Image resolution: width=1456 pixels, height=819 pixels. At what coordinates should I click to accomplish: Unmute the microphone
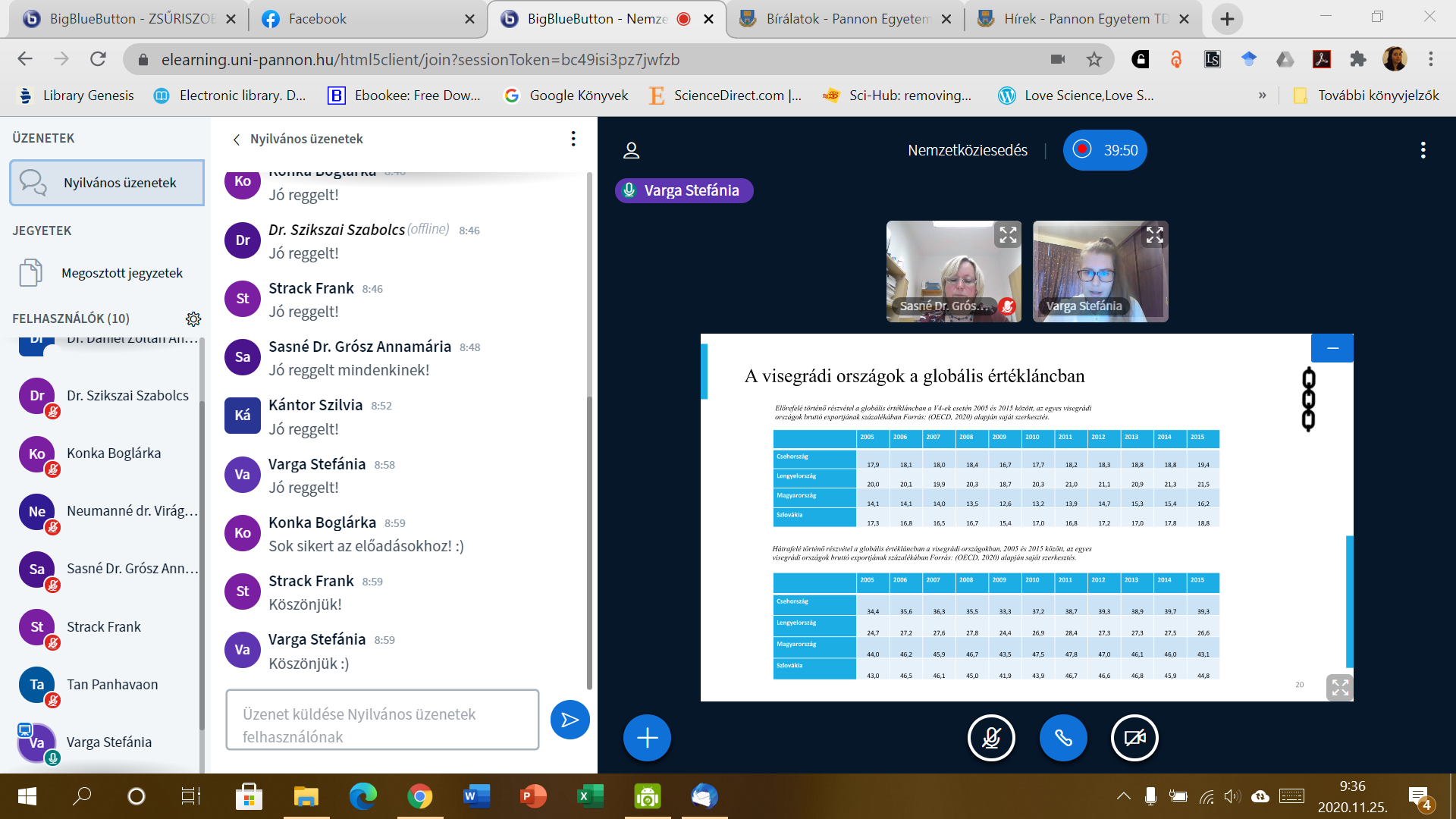pyautogui.click(x=991, y=737)
